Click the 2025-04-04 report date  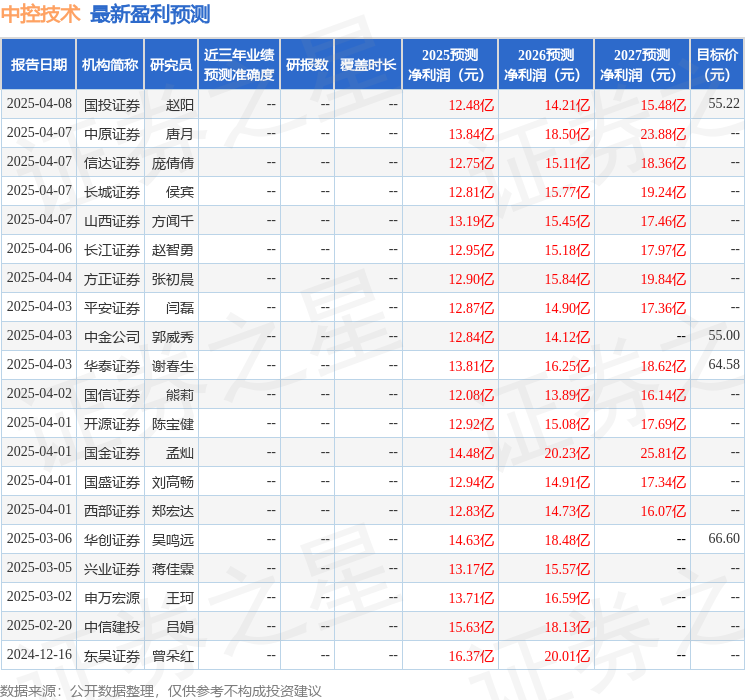tap(39, 277)
